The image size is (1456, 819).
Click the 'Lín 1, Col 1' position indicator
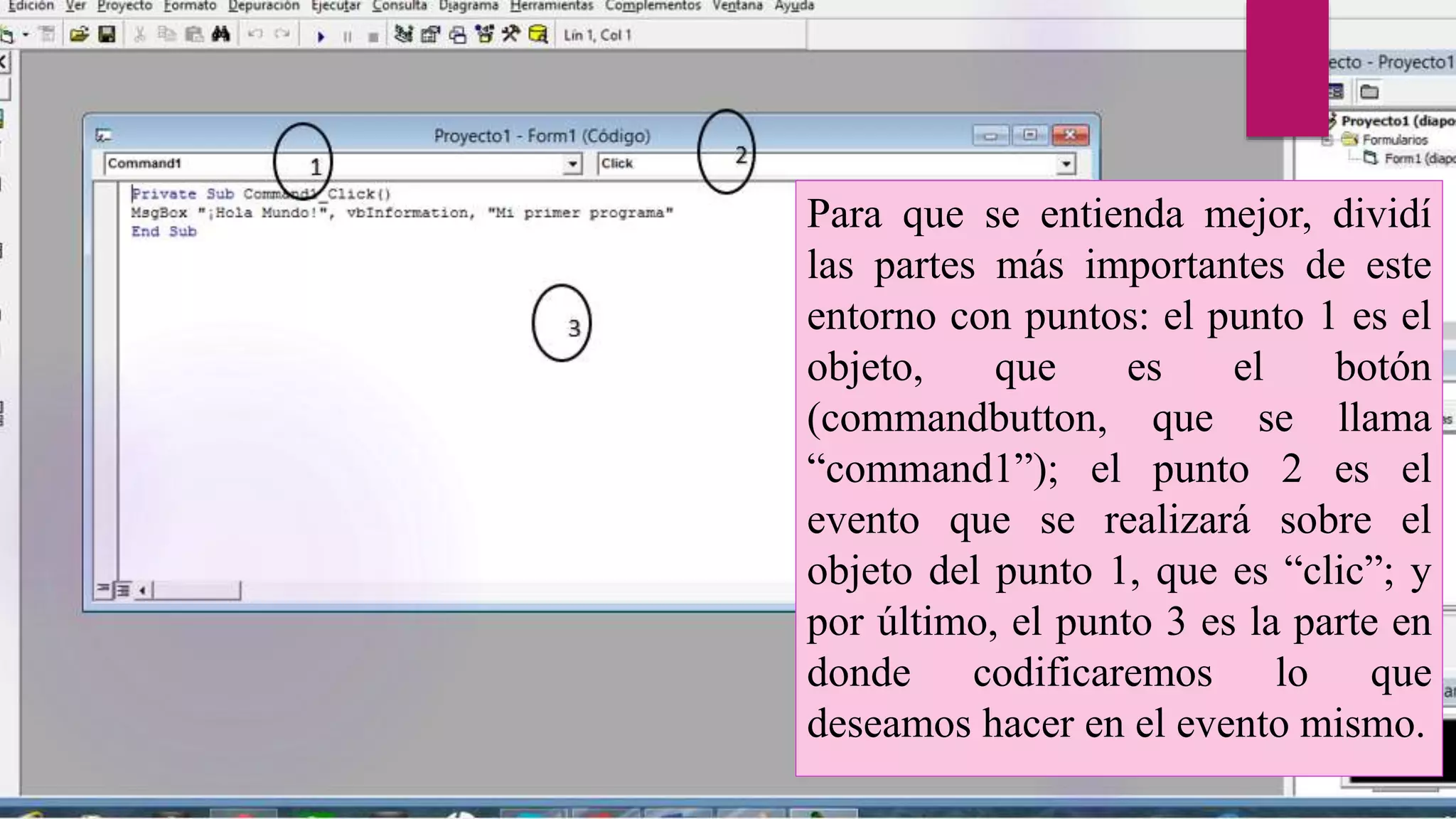pos(597,35)
